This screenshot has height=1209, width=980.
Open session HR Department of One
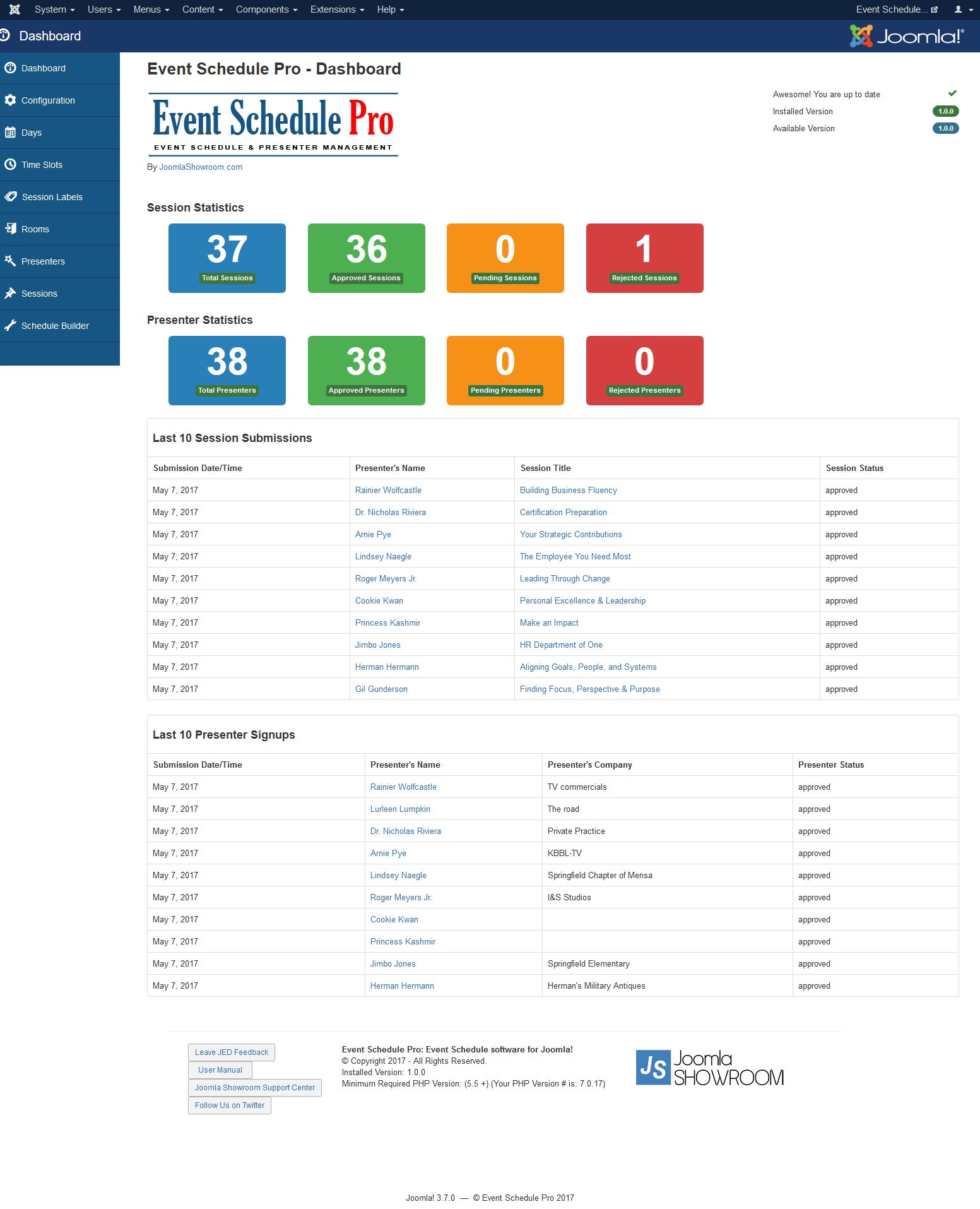click(x=561, y=645)
